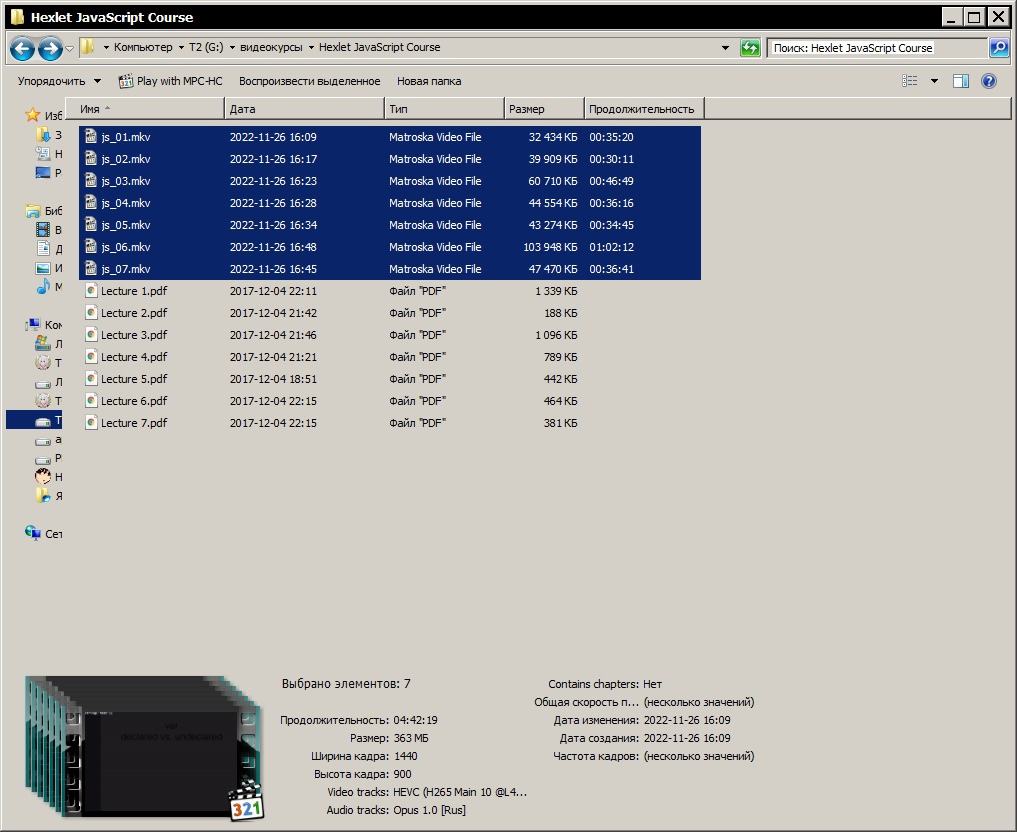This screenshot has height=832, width=1017.
Task: Select the Lecture 6.pdf file icon
Action: click(91, 401)
